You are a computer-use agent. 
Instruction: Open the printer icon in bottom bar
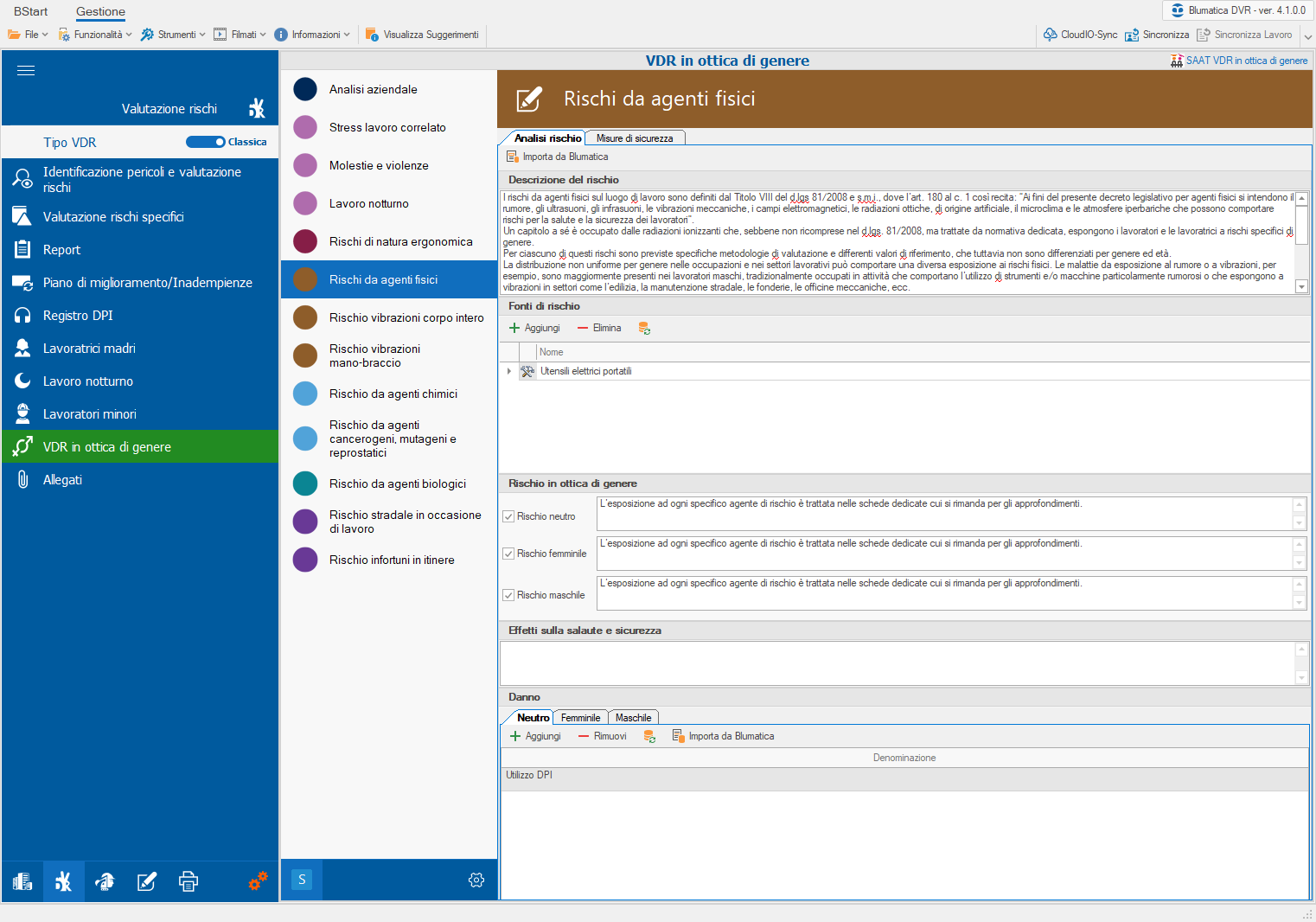(x=188, y=881)
